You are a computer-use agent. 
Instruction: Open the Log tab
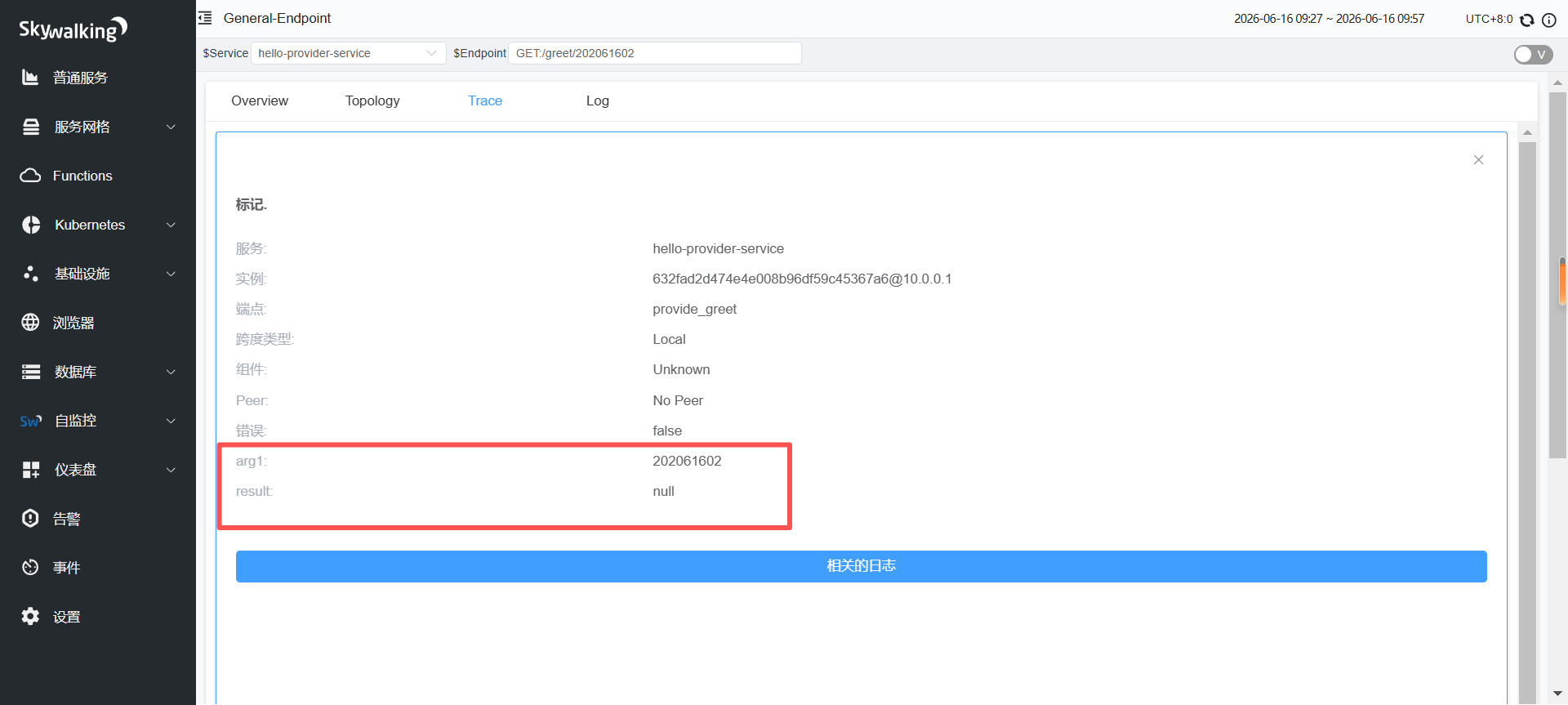598,100
